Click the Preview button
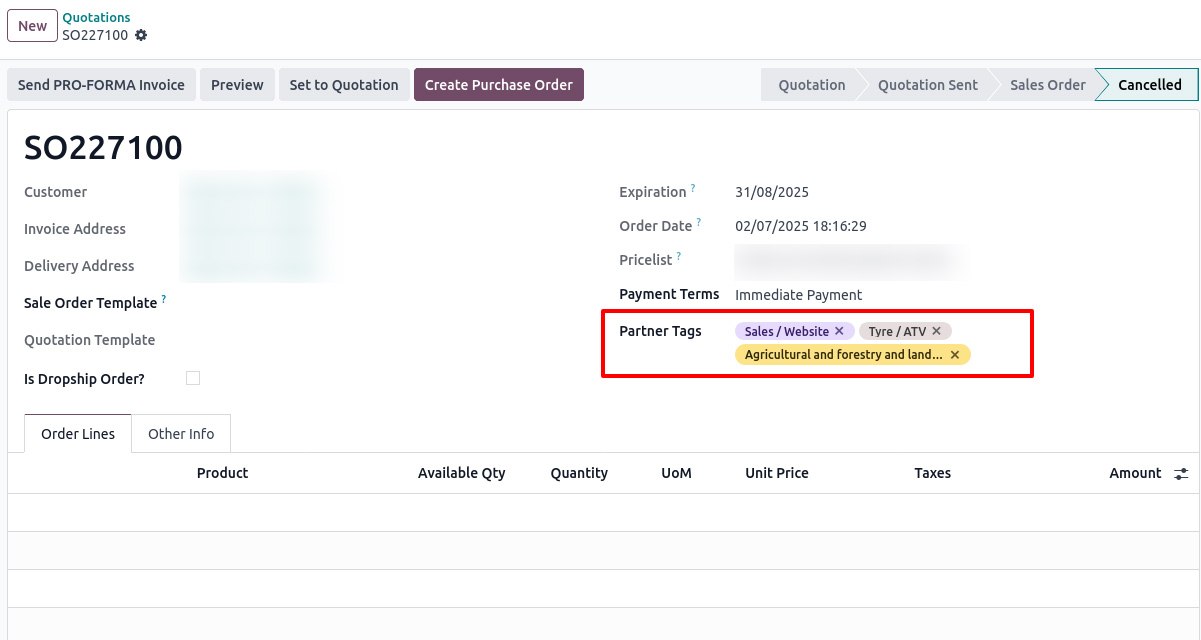1201x640 pixels. point(237,85)
